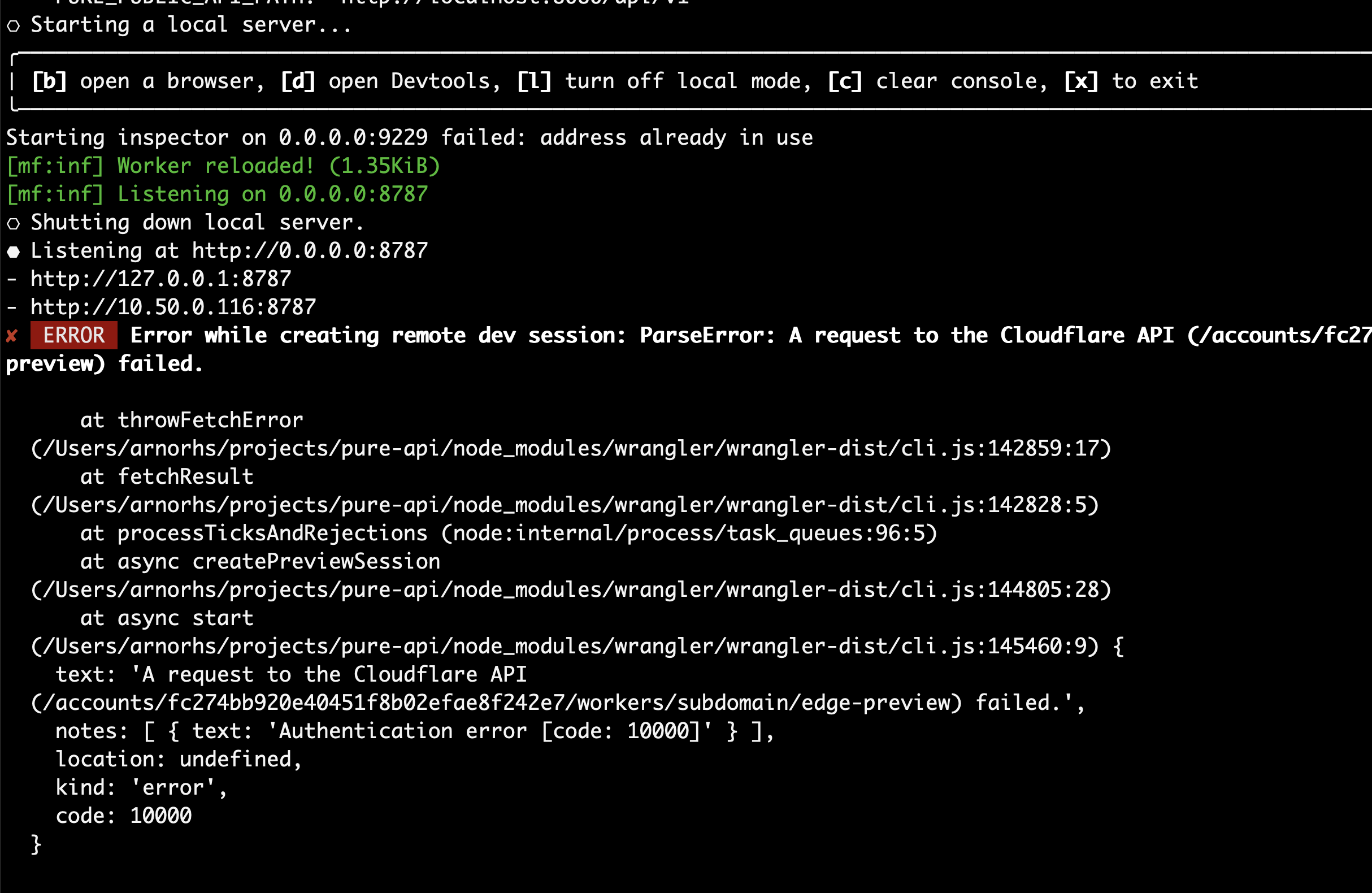Image resolution: width=1372 pixels, height=893 pixels.
Task: Open the cli.js:144805:28 createPreviewSession file path
Action: pos(571,589)
